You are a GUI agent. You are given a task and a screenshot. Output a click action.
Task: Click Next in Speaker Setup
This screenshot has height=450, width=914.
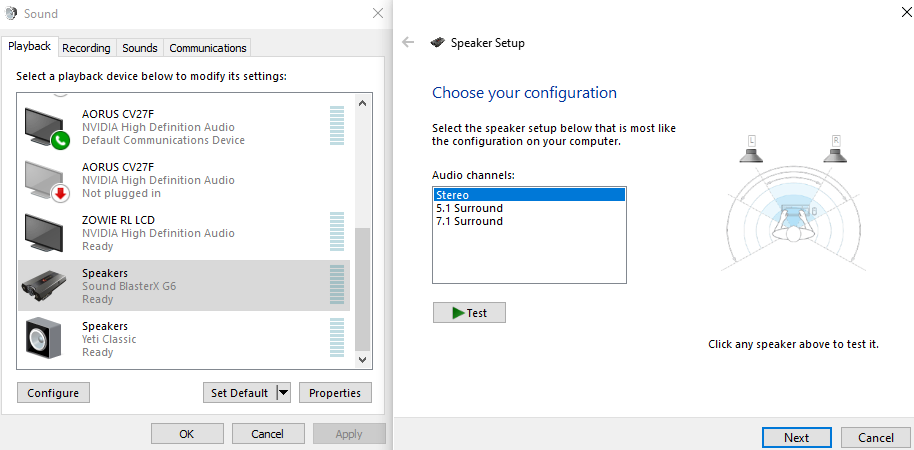tap(796, 438)
